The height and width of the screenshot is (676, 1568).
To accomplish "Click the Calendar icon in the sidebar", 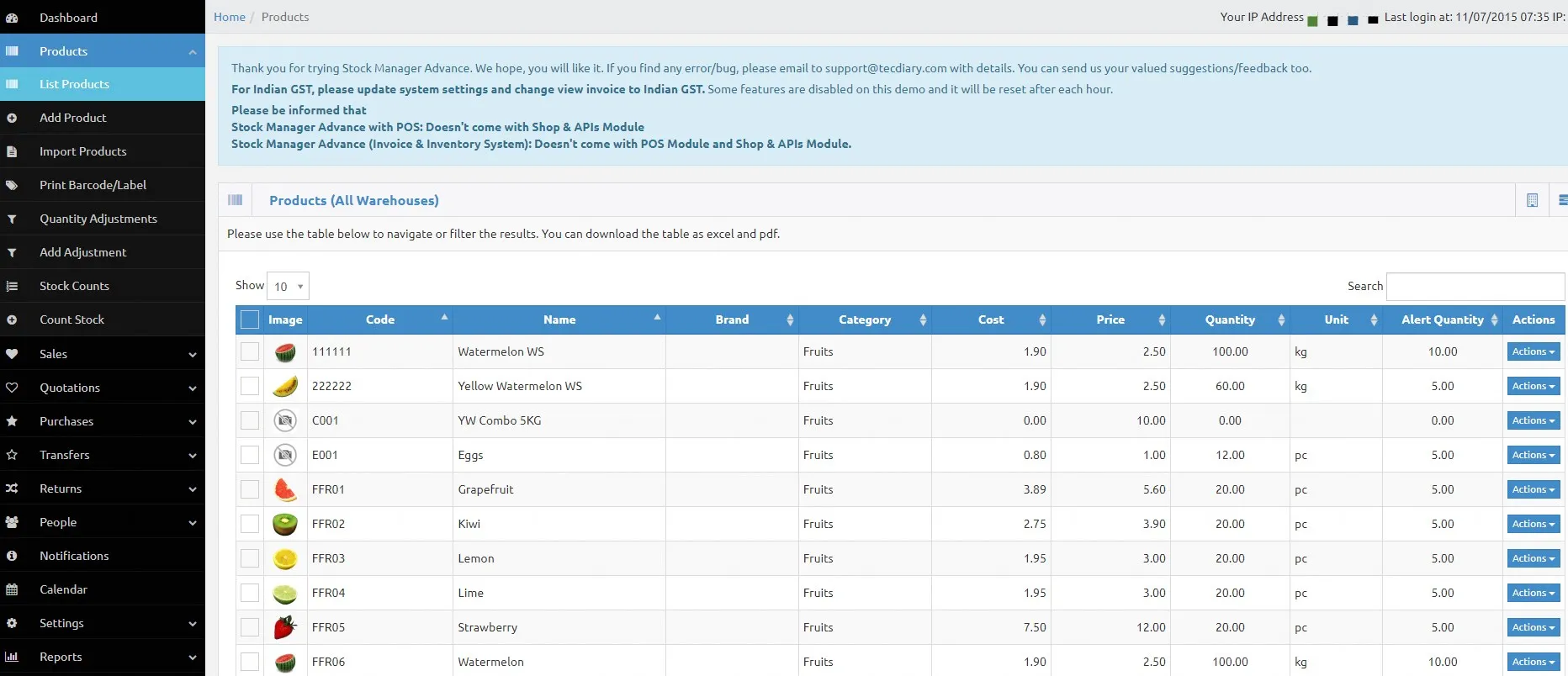I will click(x=12, y=589).
